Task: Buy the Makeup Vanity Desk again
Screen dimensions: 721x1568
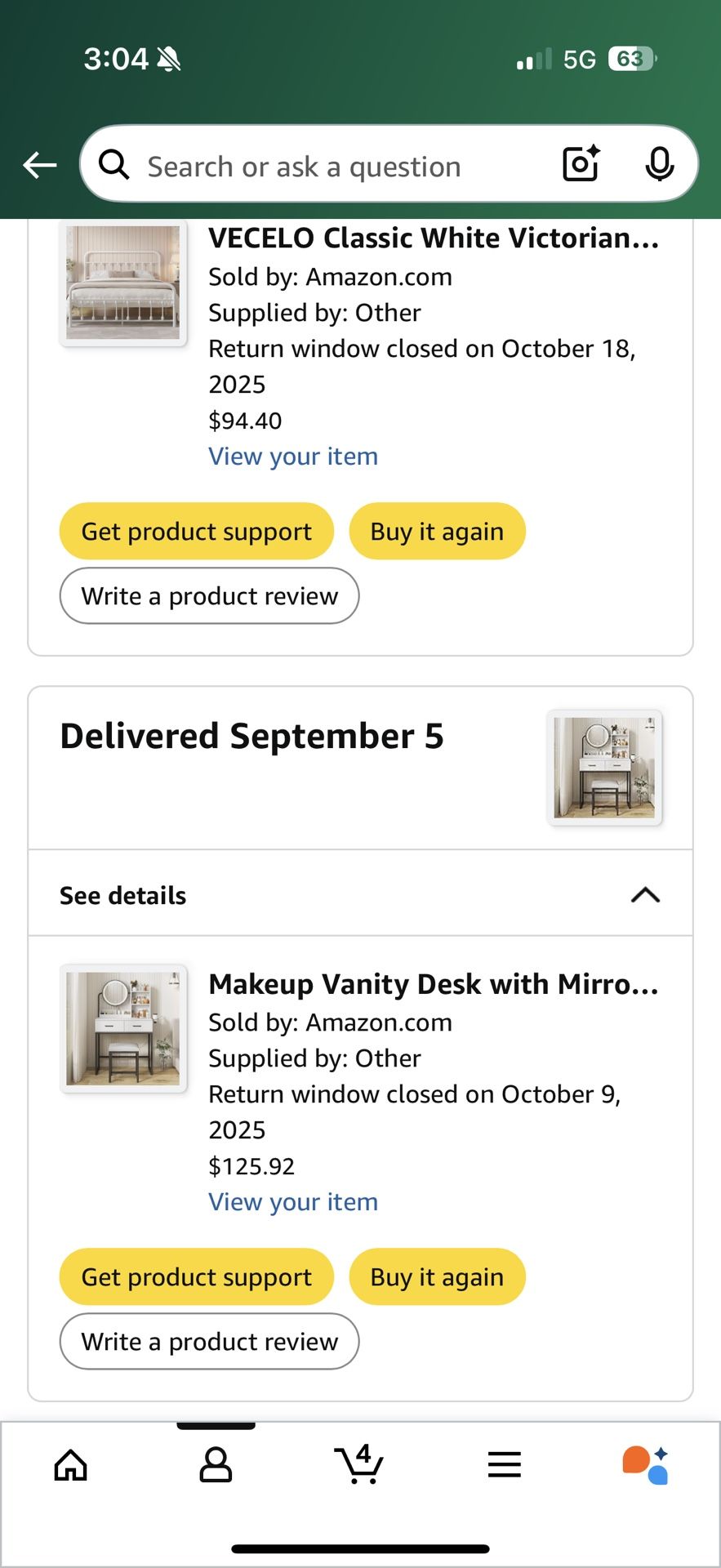Action: tap(437, 1277)
